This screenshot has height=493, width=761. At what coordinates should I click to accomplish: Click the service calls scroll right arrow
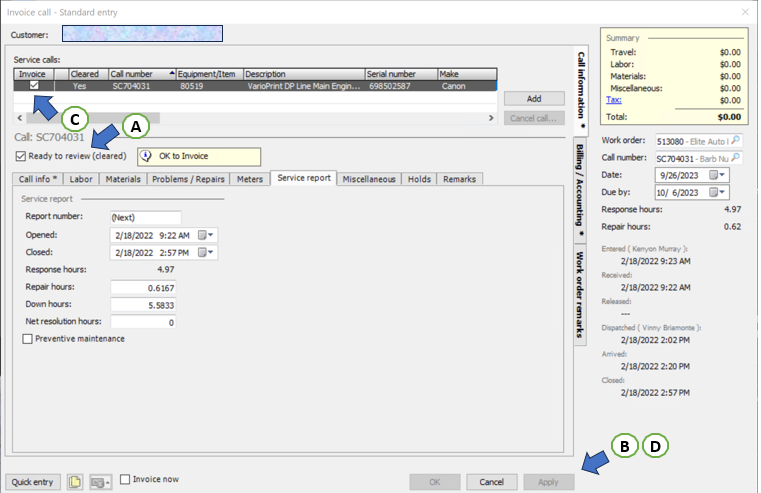(x=491, y=118)
